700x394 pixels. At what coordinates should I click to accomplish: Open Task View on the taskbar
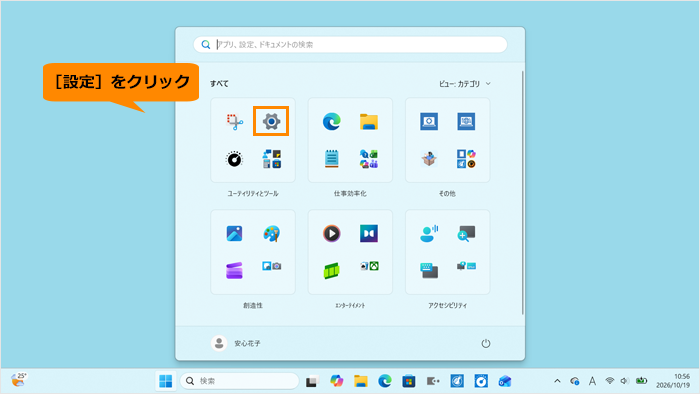point(312,382)
